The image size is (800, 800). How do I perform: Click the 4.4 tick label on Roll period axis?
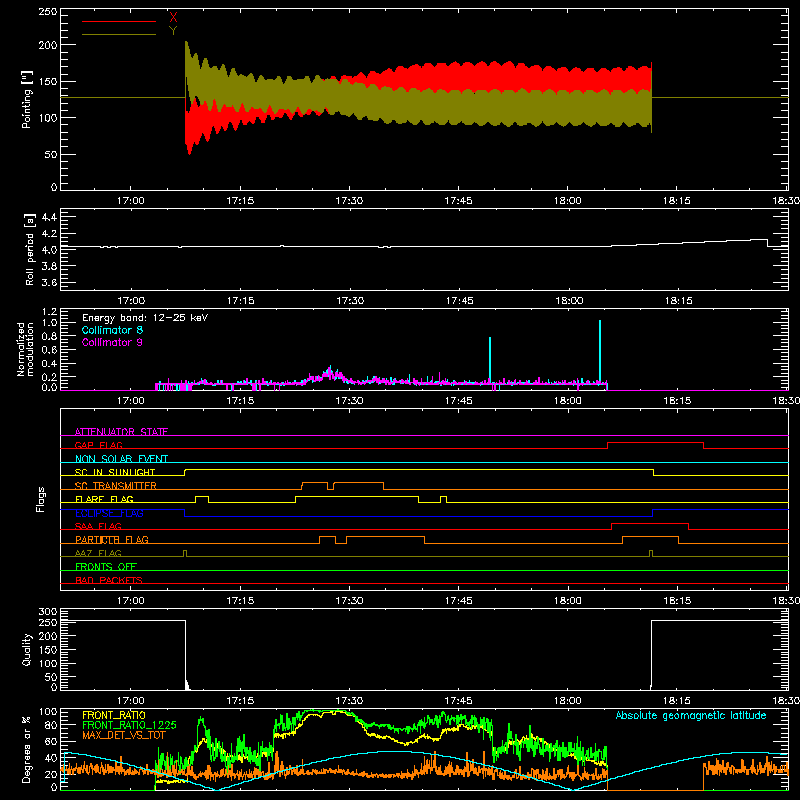click(49, 217)
